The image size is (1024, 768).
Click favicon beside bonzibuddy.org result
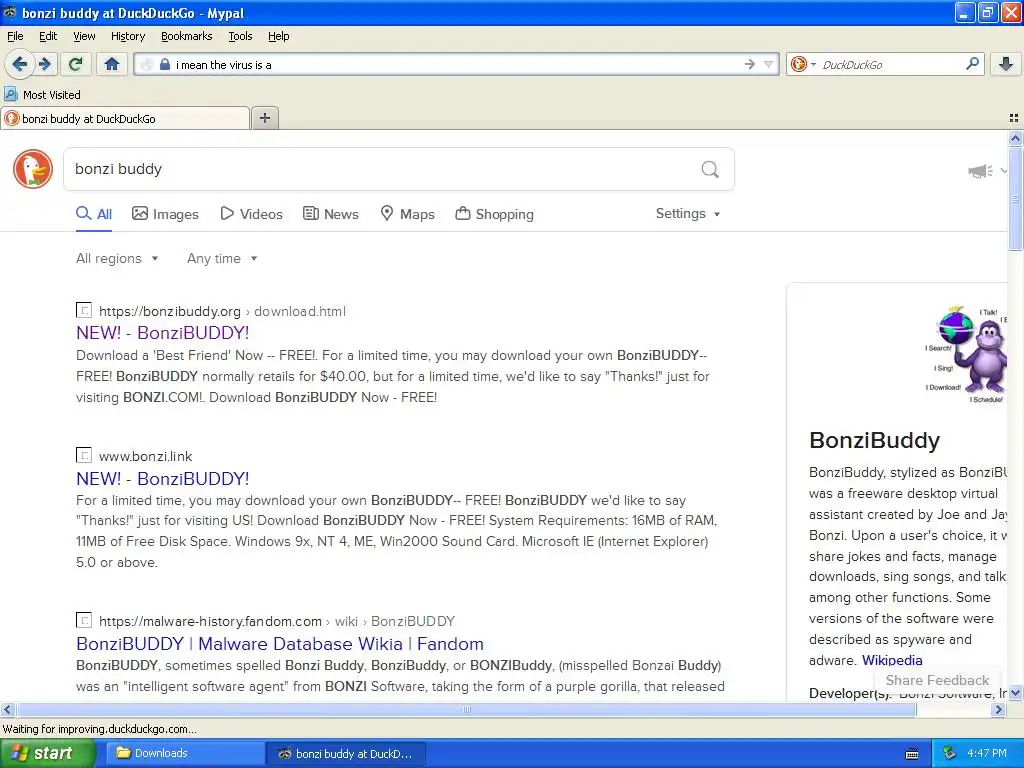(x=84, y=310)
